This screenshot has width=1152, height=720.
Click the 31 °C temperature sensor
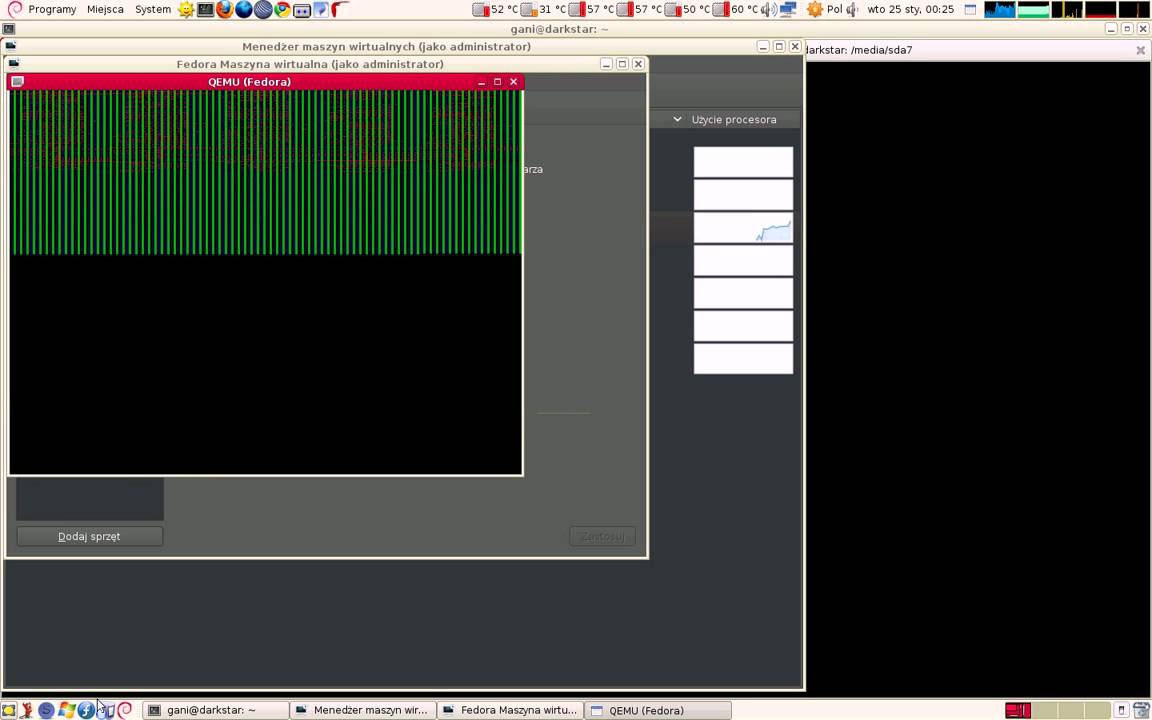click(x=544, y=10)
